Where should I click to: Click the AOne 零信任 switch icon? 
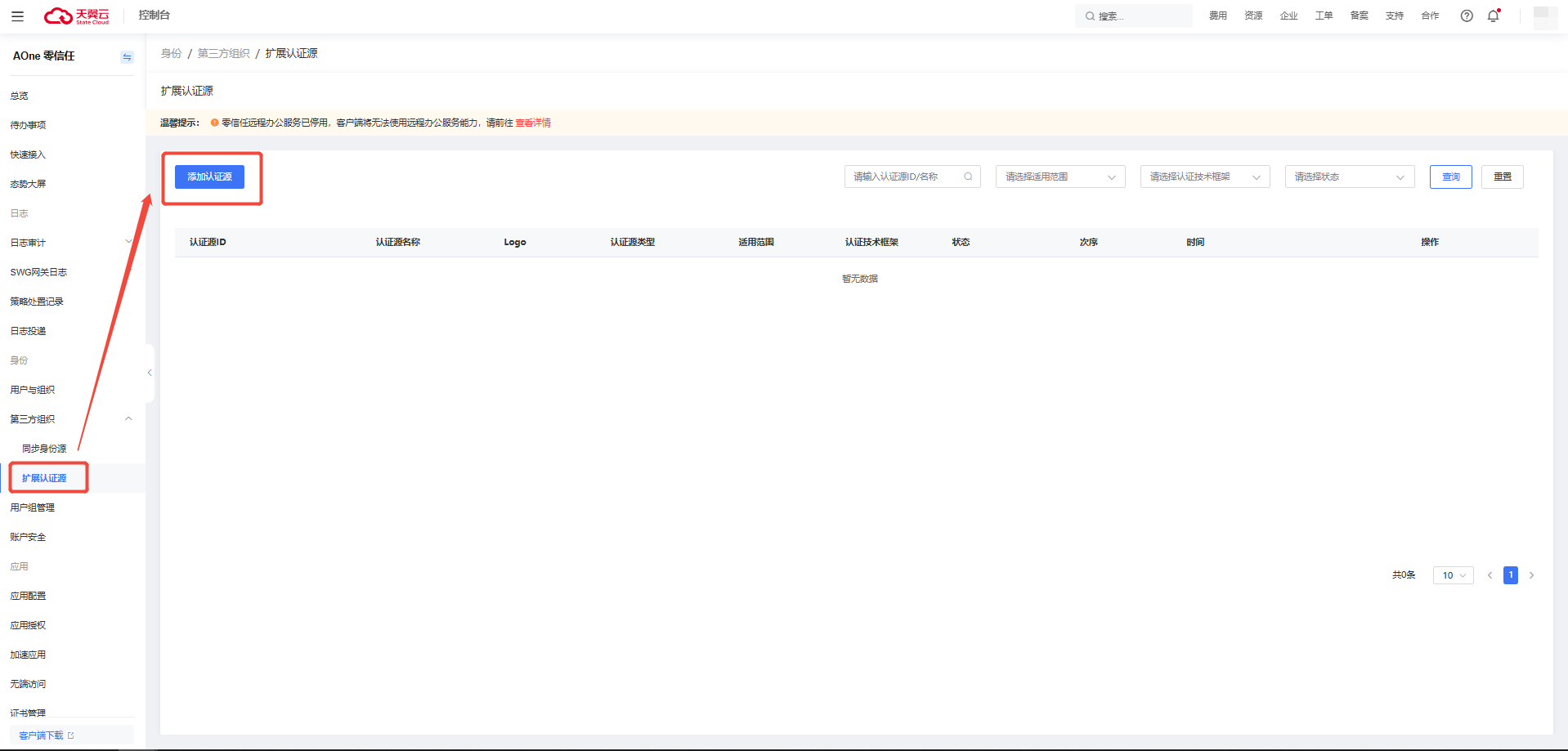pos(127,56)
